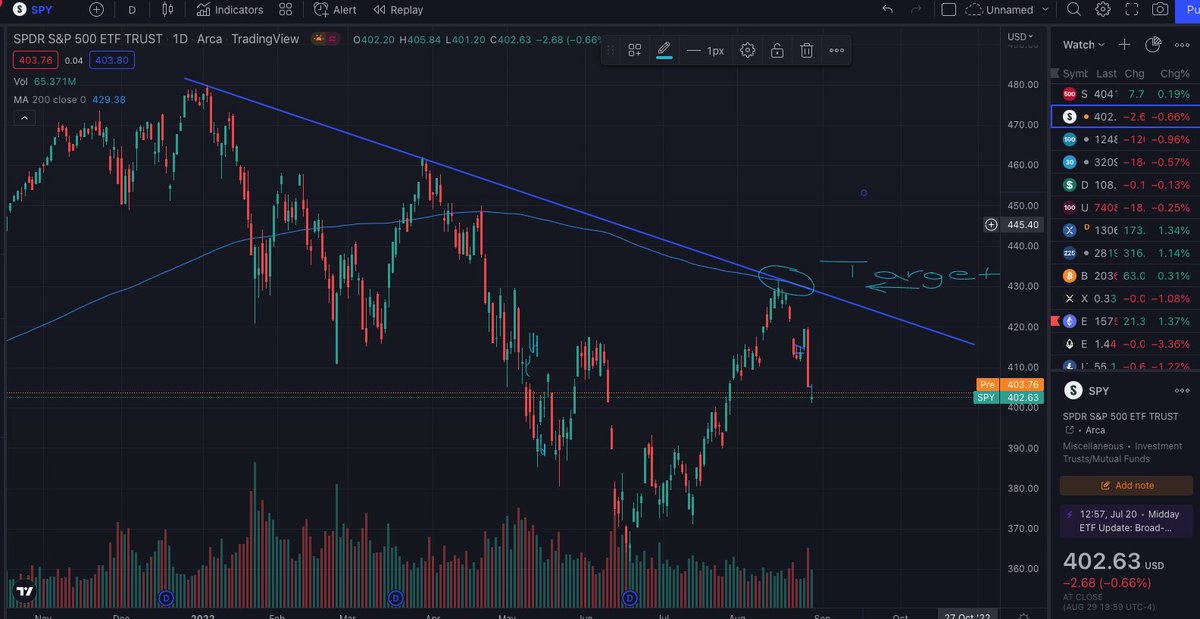
Task: Select the MA 200 close indicator legend
Action: coord(69,100)
